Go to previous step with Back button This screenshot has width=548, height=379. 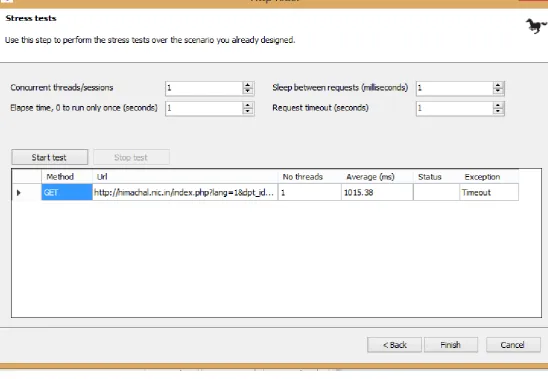tap(394, 345)
